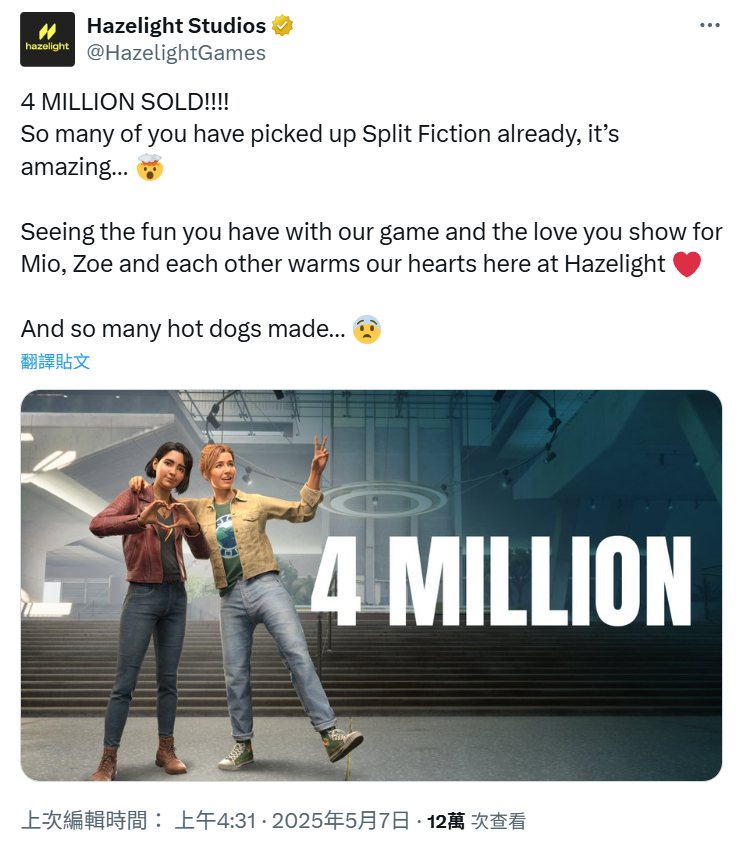This screenshot has height=841, width=739.
Task: Click the 2025年5月7日 post date
Action: 341,821
